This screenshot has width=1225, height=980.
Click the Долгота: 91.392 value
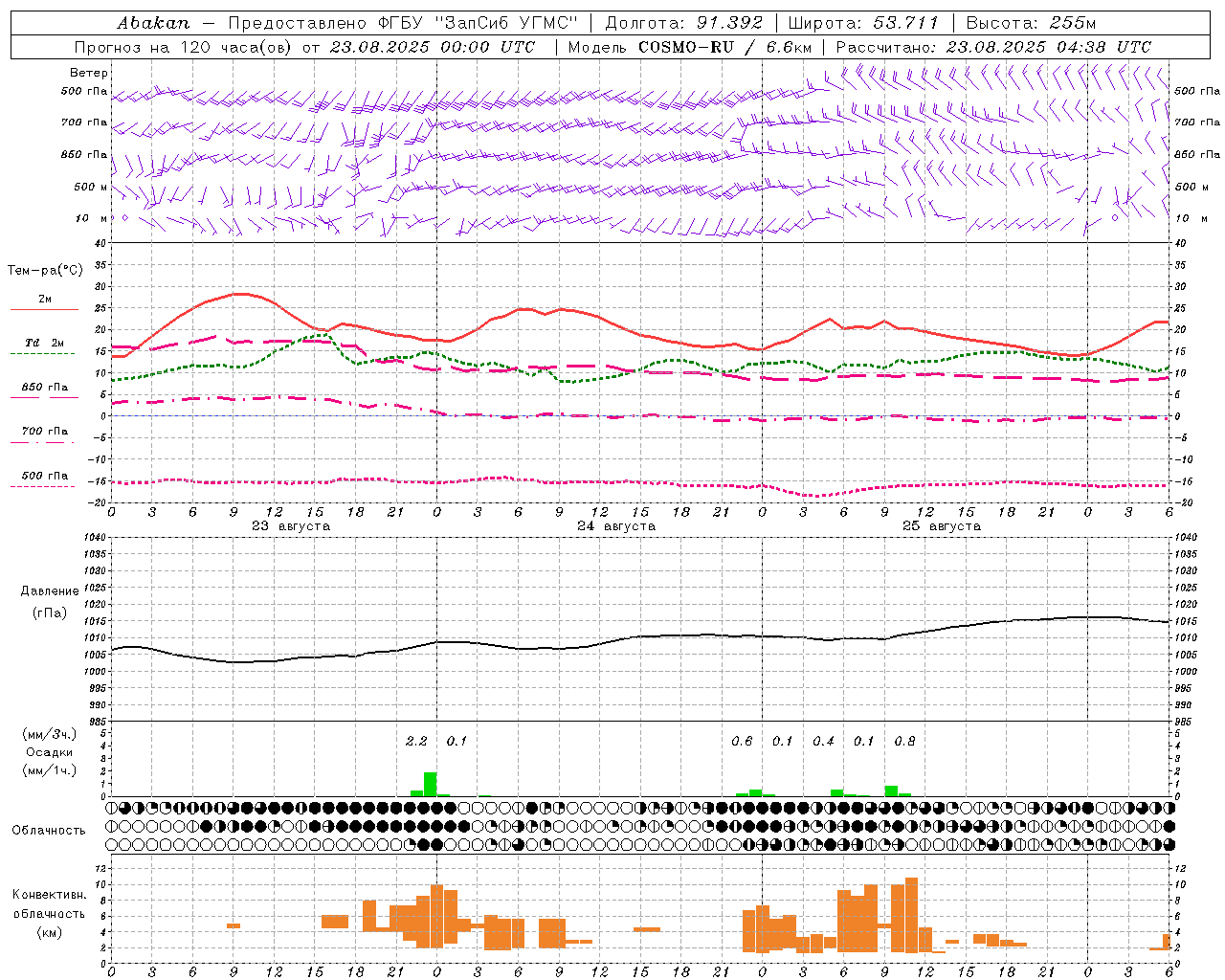pyautogui.click(x=684, y=23)
